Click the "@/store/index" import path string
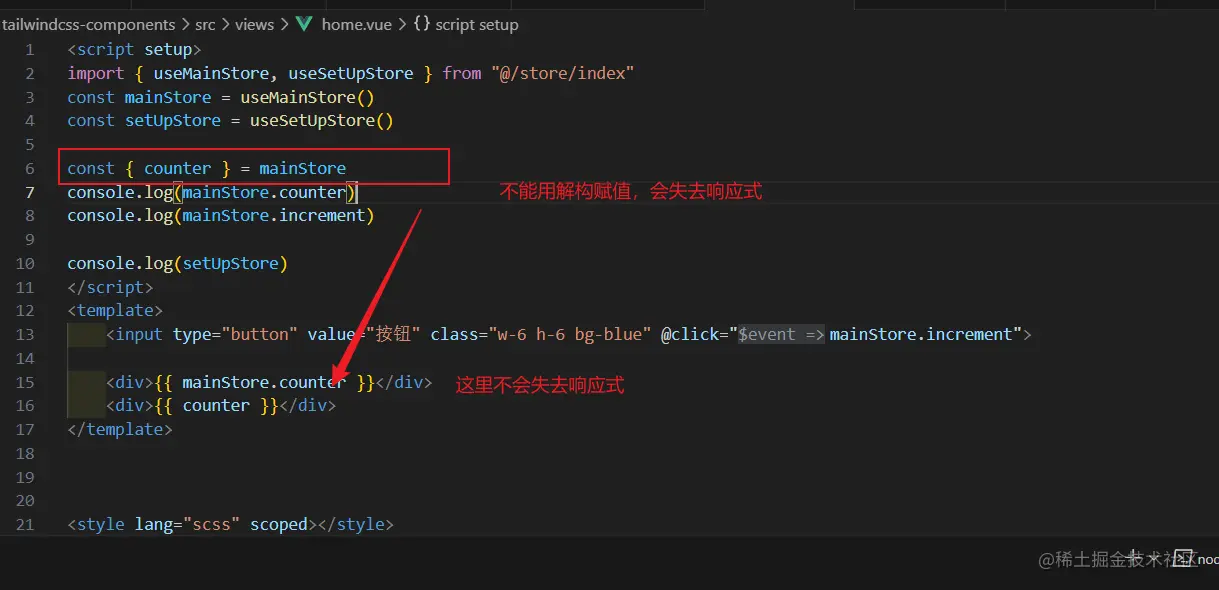Viewport: 1219px width, 590px height. click(562, 73)
